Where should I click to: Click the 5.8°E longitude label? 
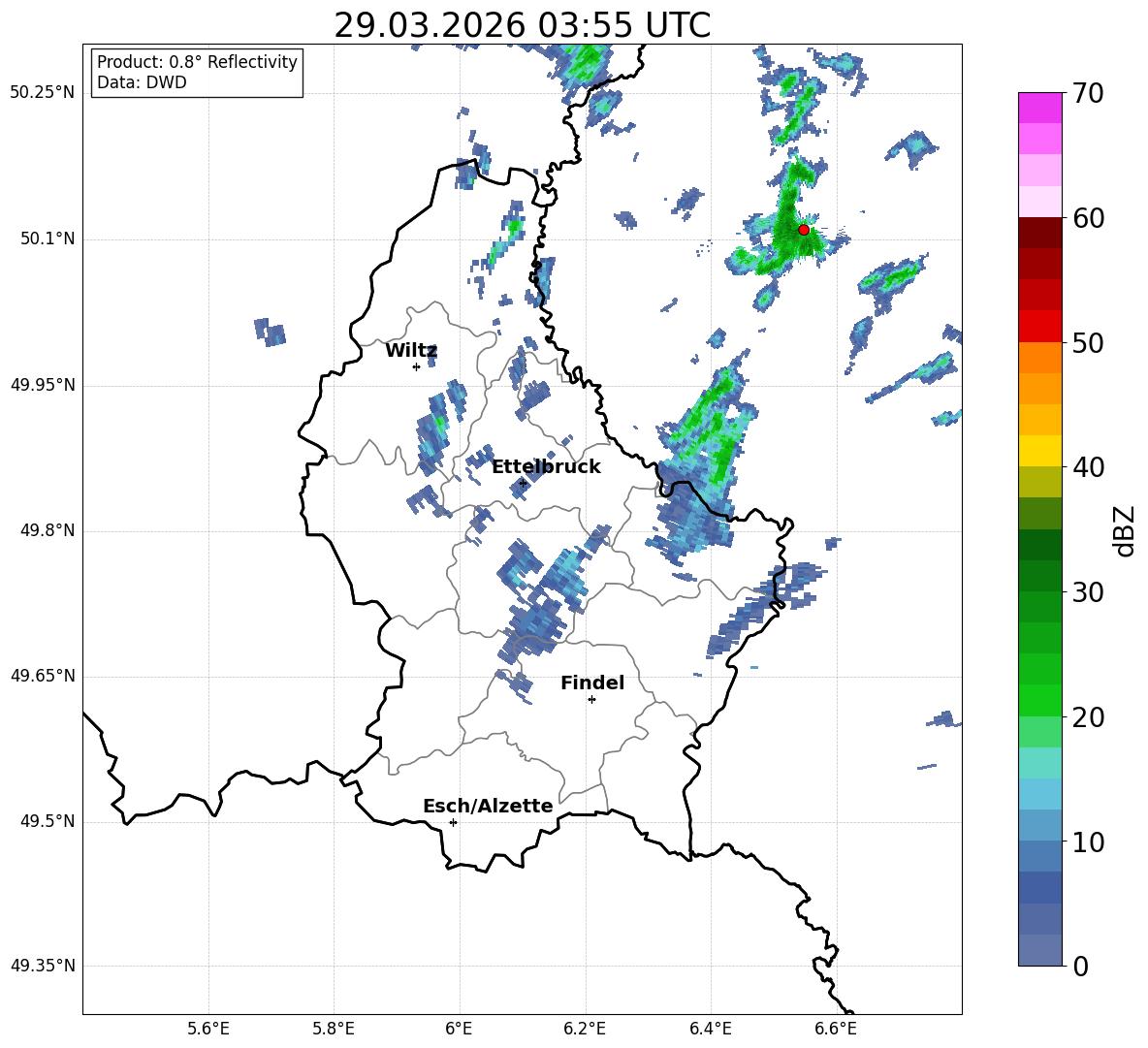[334, 1029]
